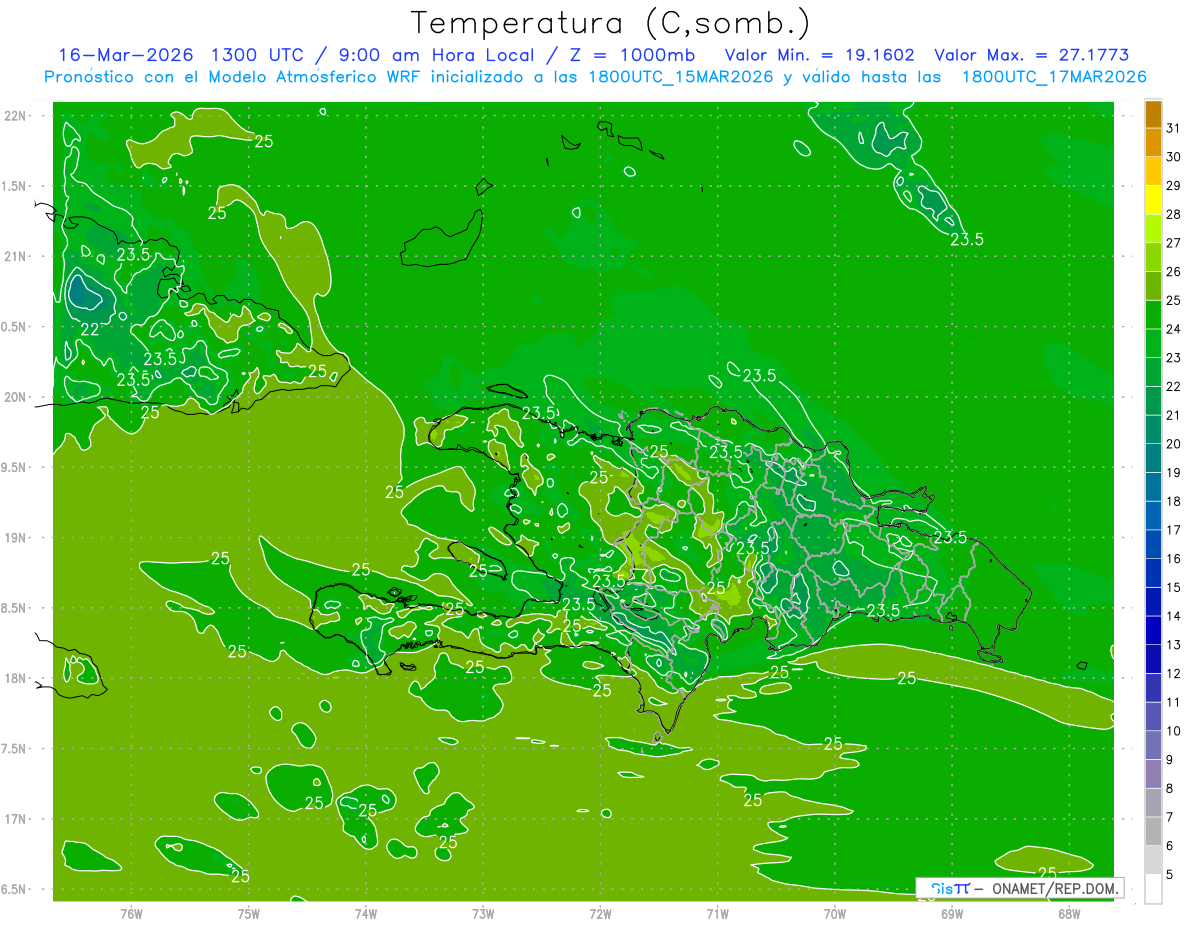Click the colorbar label '29'
The height and width of the screenshot is (927, 1200).
[1174, 185]
